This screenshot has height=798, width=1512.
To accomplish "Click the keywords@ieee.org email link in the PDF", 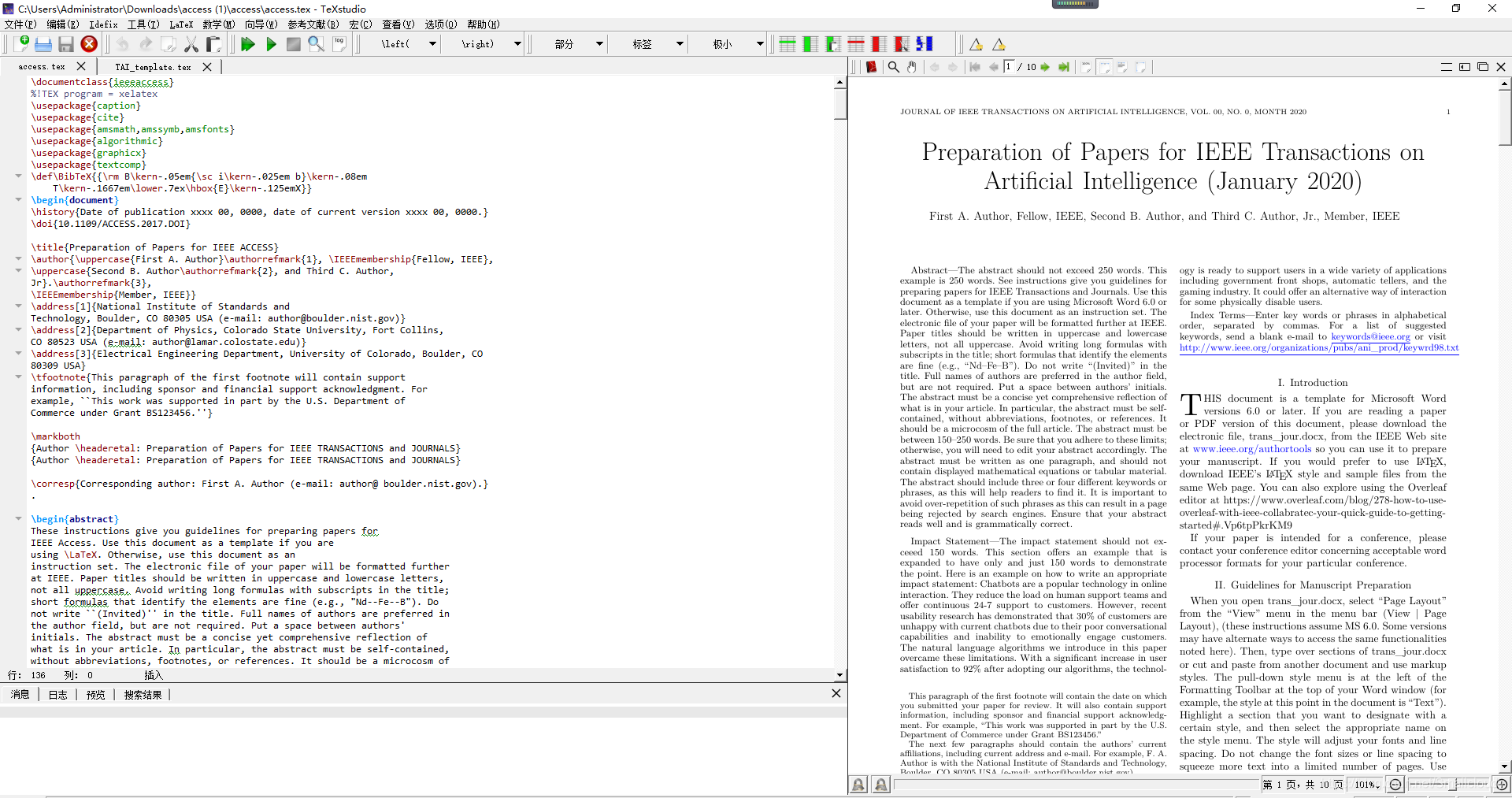I will pyautogui.click(x=1370, y=336).
